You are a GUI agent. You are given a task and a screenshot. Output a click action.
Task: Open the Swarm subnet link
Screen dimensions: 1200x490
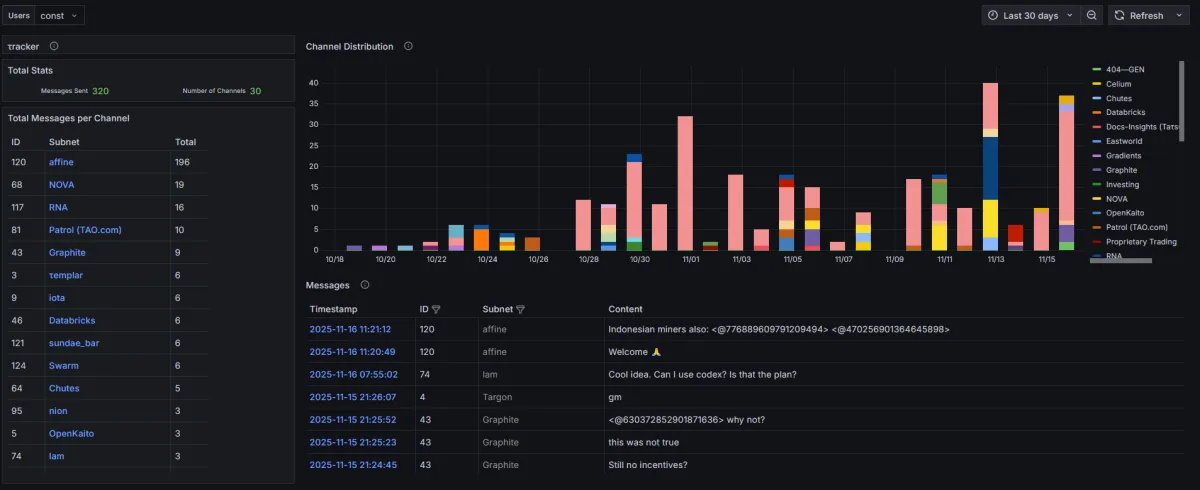tap(64, 366)
